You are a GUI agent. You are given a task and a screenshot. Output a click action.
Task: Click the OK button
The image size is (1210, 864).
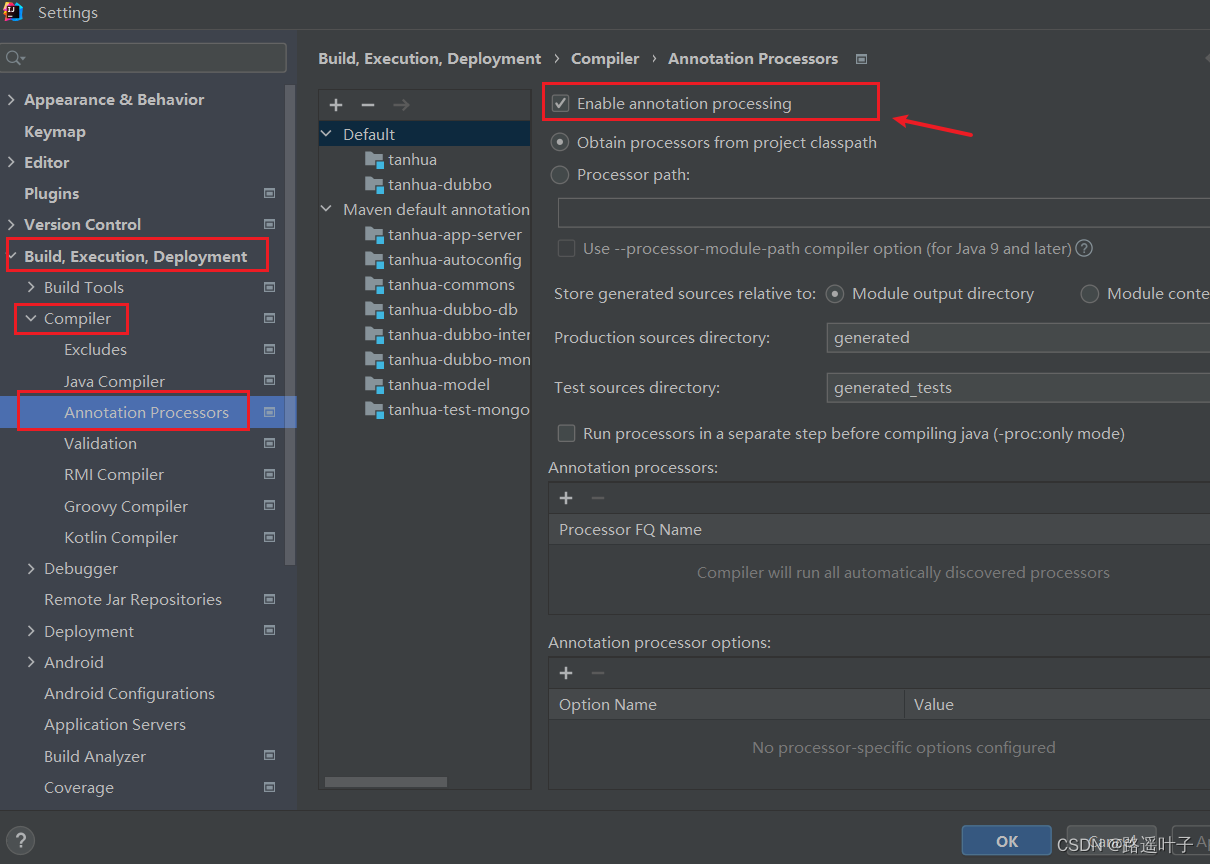[x=1007, y=841]
